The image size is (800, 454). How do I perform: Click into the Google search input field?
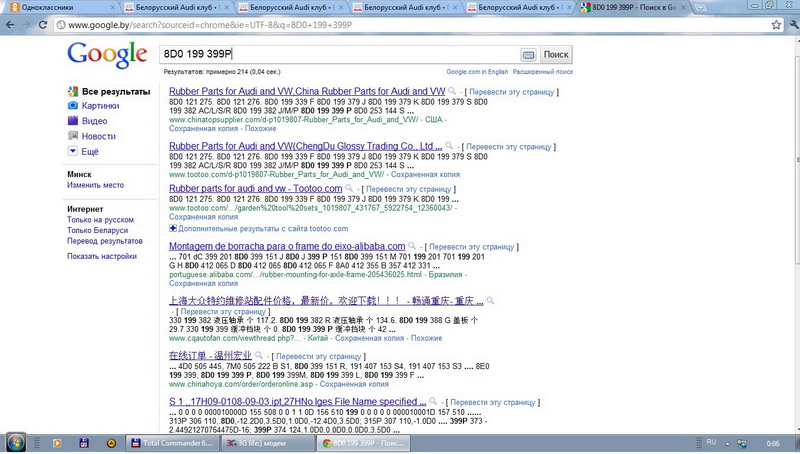coord(339,54)
